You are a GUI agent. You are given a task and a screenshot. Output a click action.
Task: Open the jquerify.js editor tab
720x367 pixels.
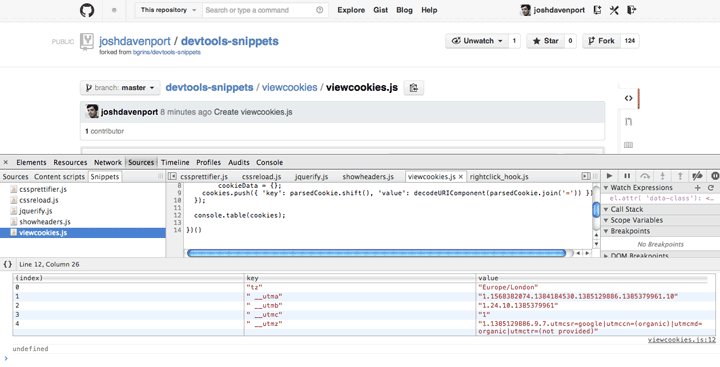(311, 176)
